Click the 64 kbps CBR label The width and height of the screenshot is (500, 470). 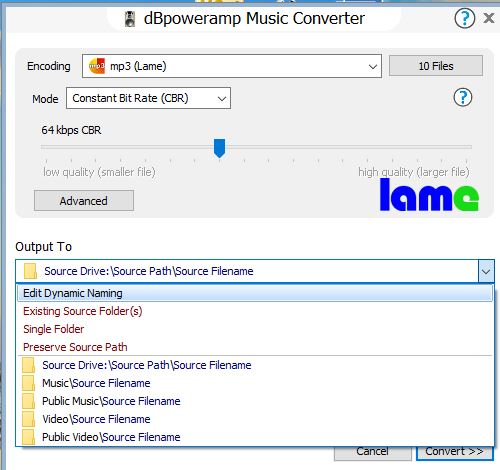click(71, 130)
